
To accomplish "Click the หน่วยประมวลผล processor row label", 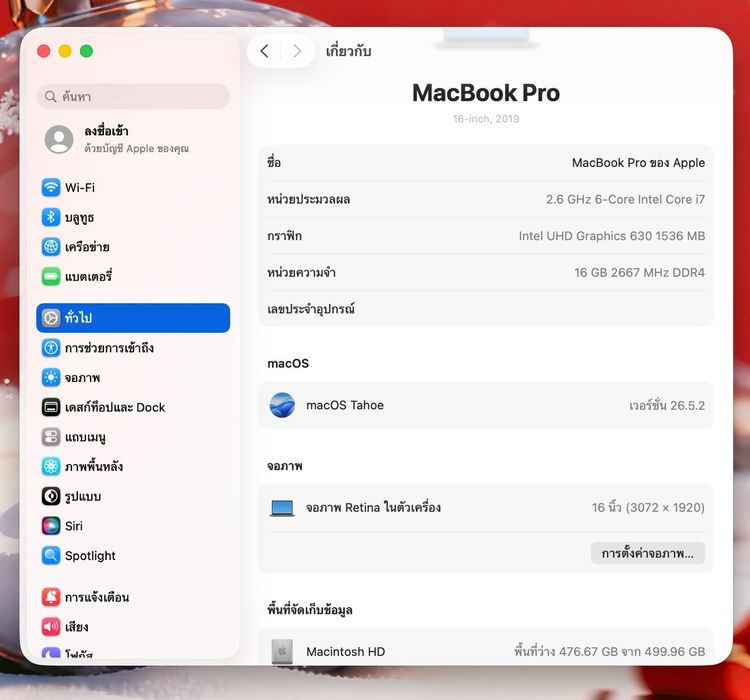I will pyautogui.click(x=309, y=200).
